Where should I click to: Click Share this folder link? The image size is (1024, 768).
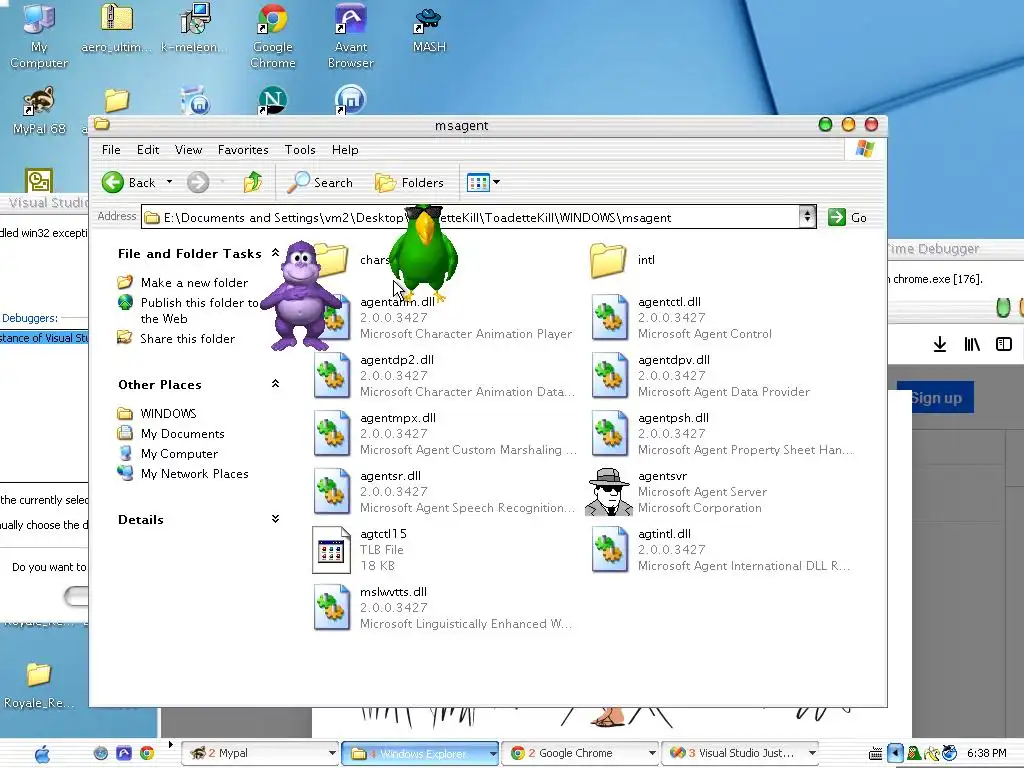[187, 338]
